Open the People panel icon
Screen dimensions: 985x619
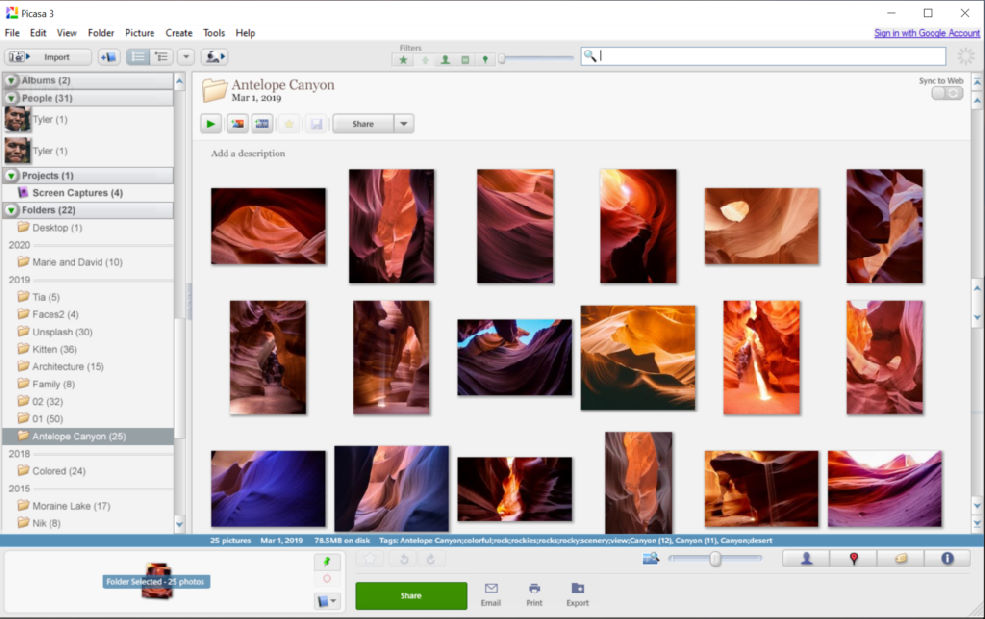click(x=805, y=558)
